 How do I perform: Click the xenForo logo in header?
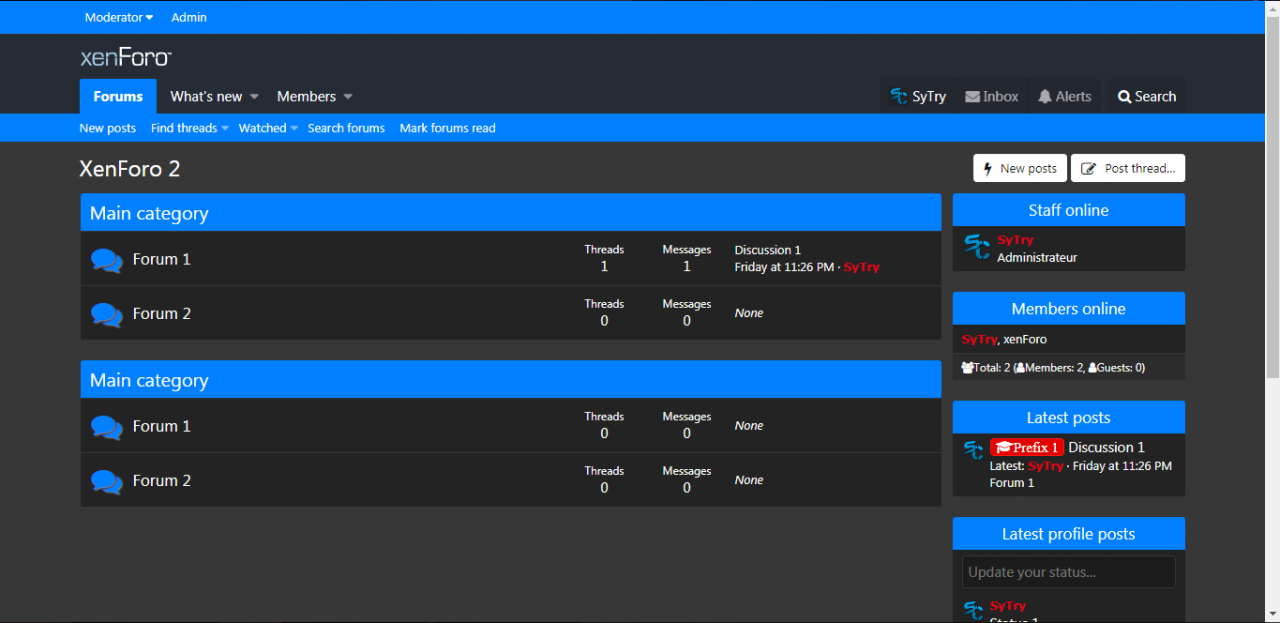[x=126, y=57]
